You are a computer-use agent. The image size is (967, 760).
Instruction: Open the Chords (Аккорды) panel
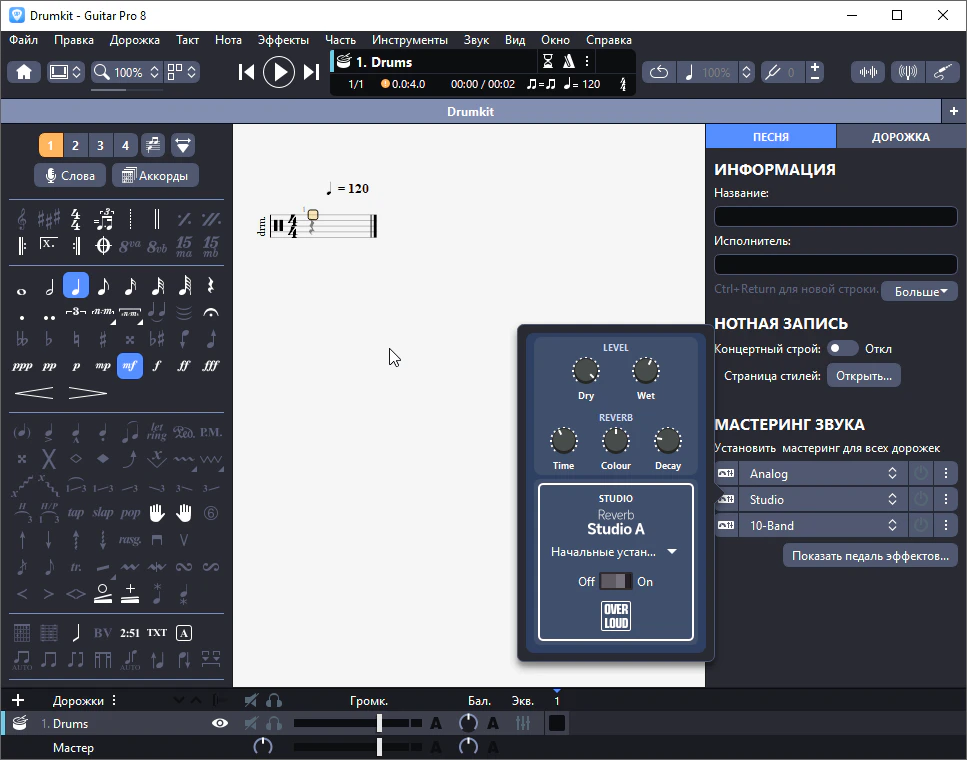click(x=155, y=176)
